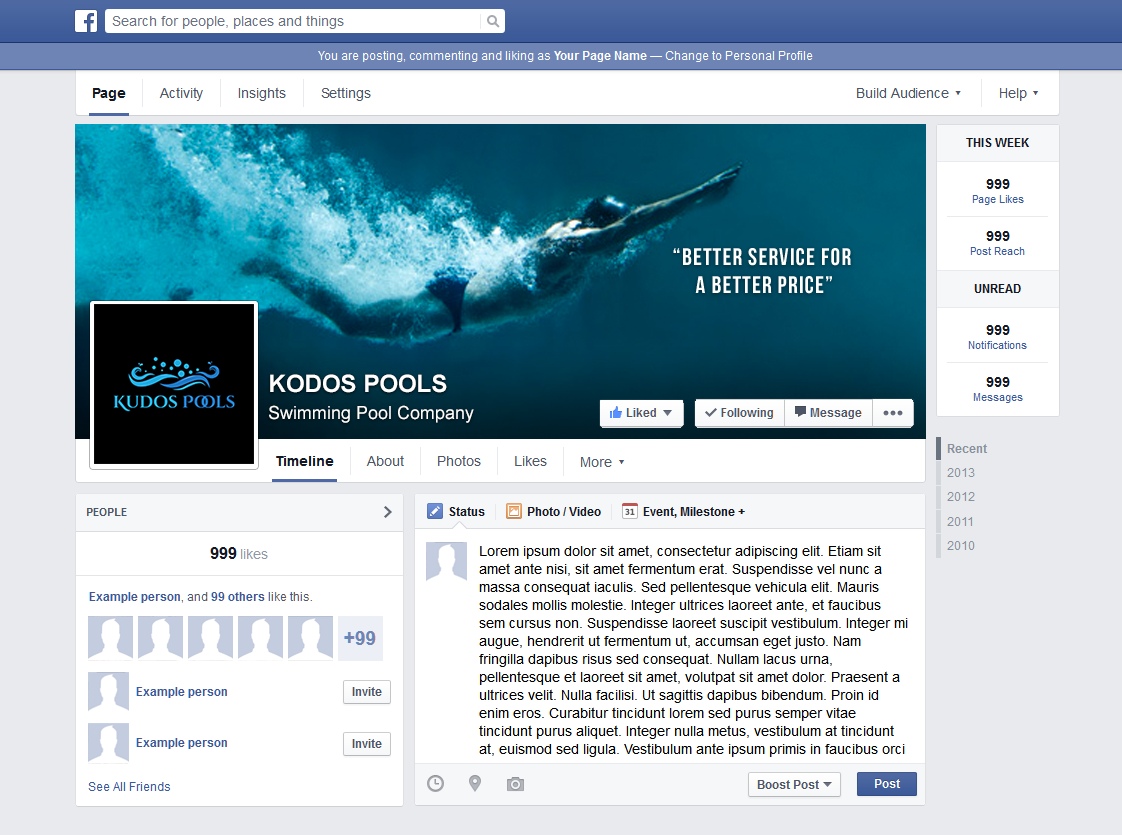1122x835 pixels.
Task: Open the Build Audience menu
Action: point(906,92)
